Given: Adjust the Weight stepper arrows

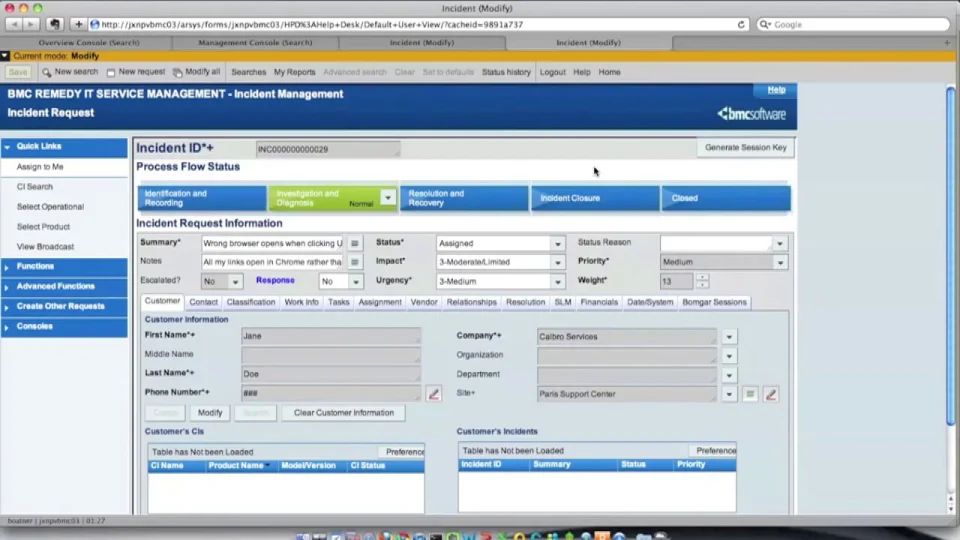Looking at the screenshot, I should pyautogui.click(x=702, y=281).
